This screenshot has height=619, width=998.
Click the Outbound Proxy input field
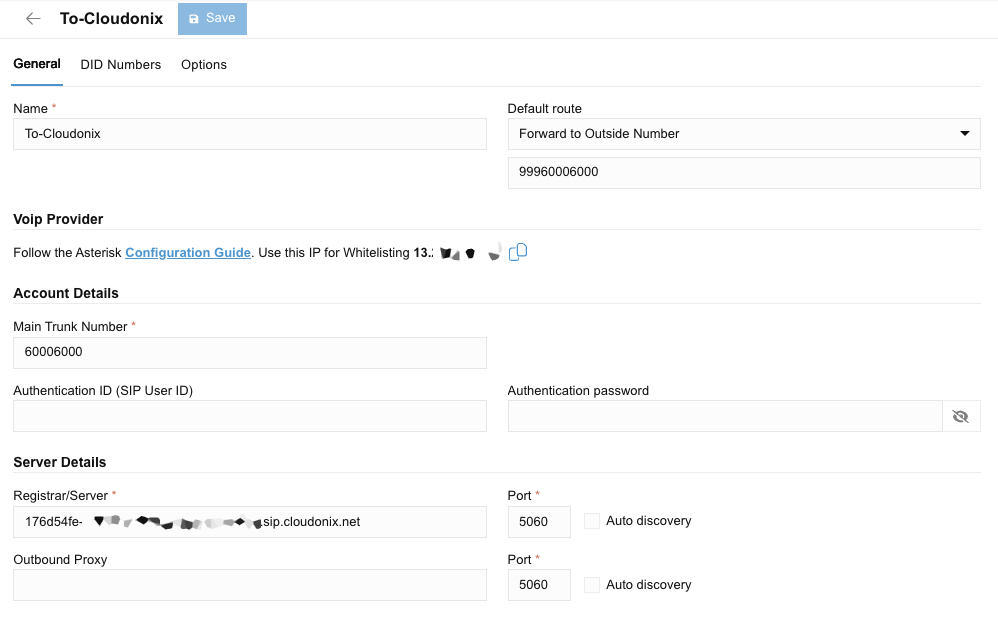(x=249, y=585)
